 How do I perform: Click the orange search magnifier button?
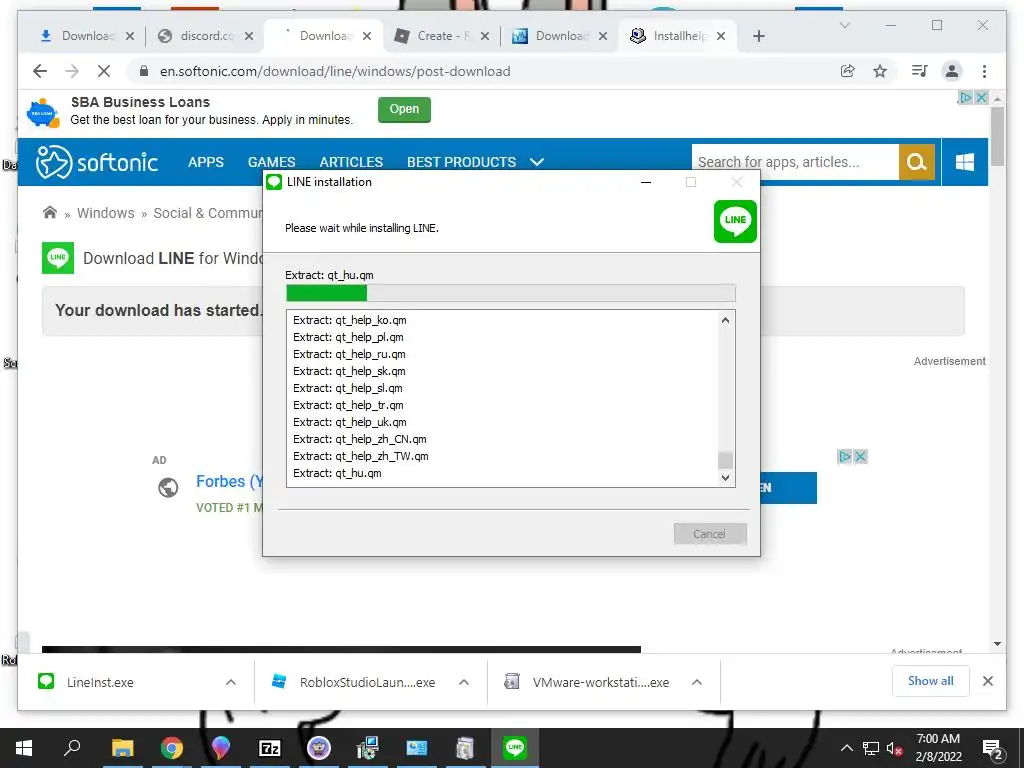916,162
